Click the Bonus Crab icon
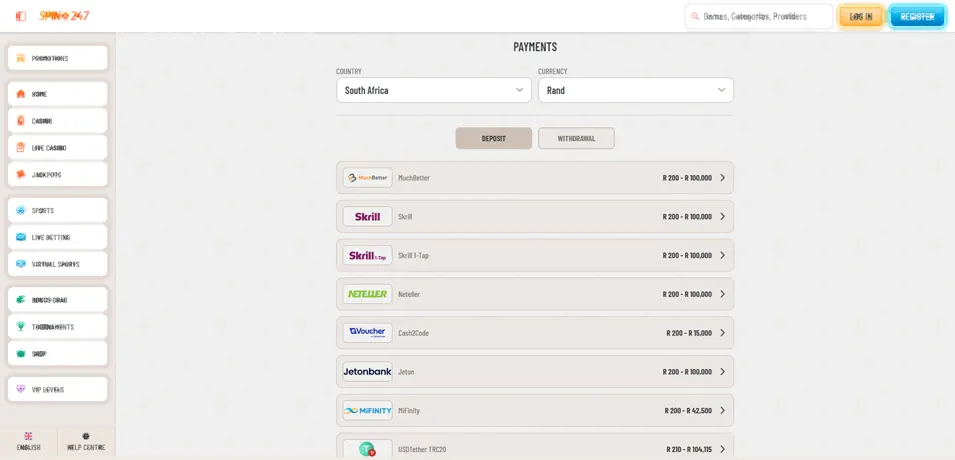The height and width of the screenshot is (460, 955). coord(21,300)
